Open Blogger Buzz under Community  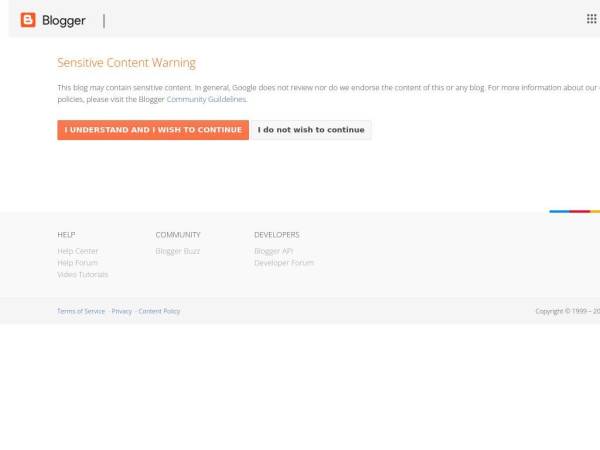tap(178, 251)
